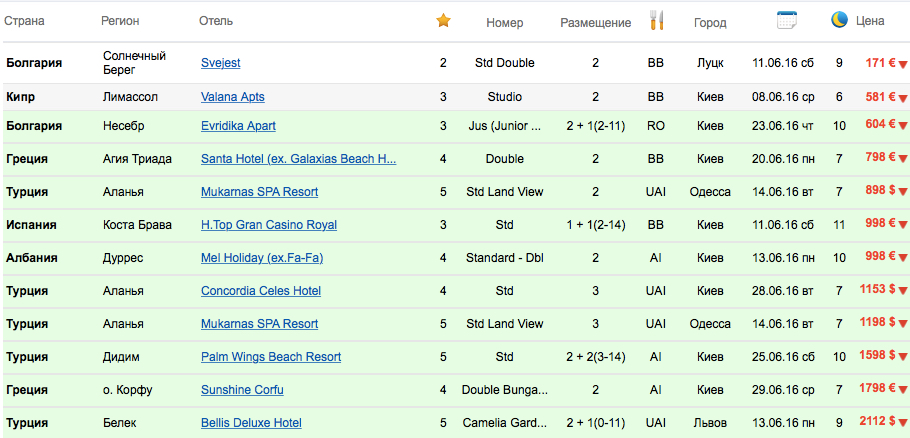Open the Svejest hotel link
910x438 pixels.
[220, 63]
